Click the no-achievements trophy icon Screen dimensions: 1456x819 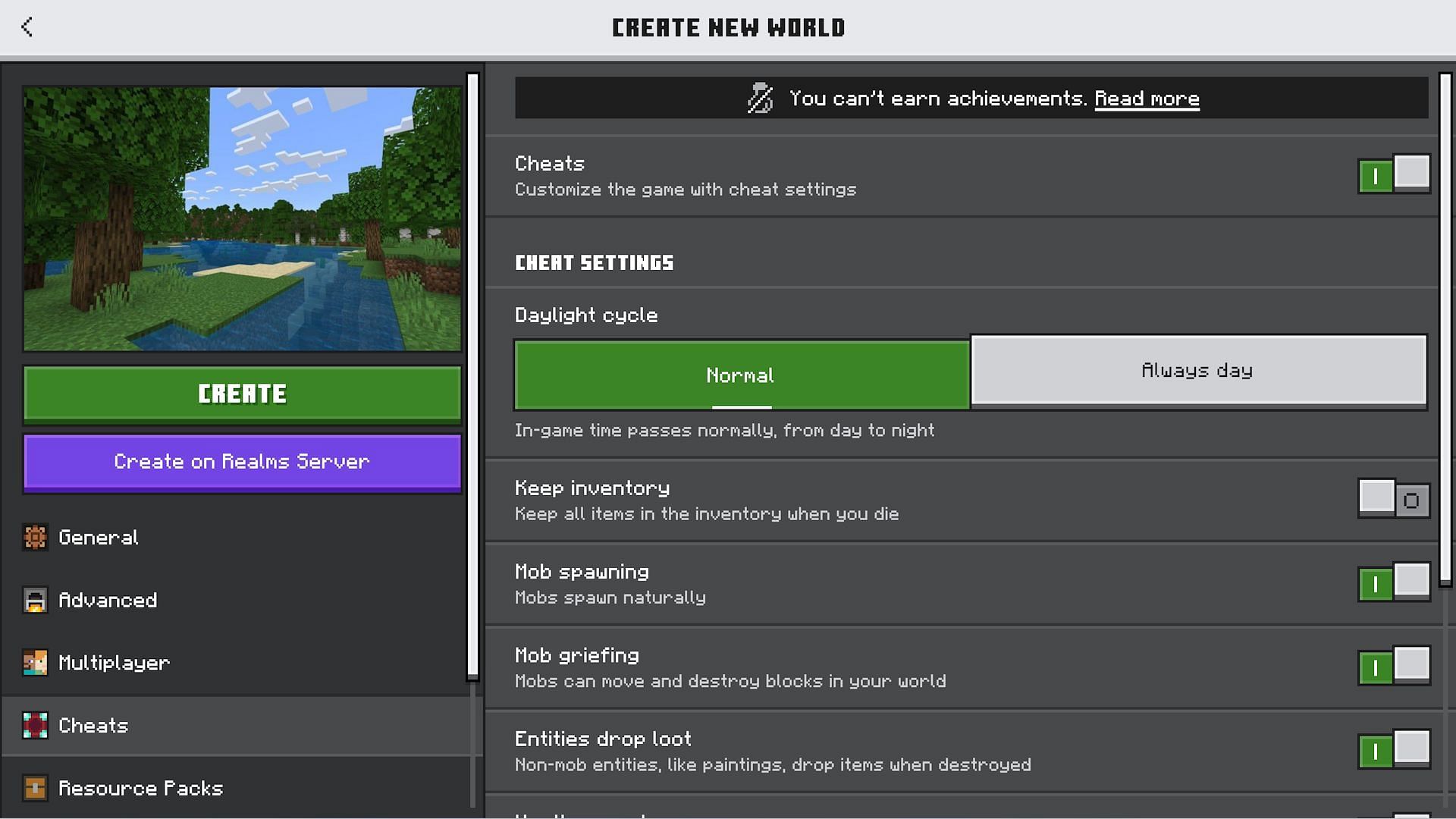pos(760,98)
